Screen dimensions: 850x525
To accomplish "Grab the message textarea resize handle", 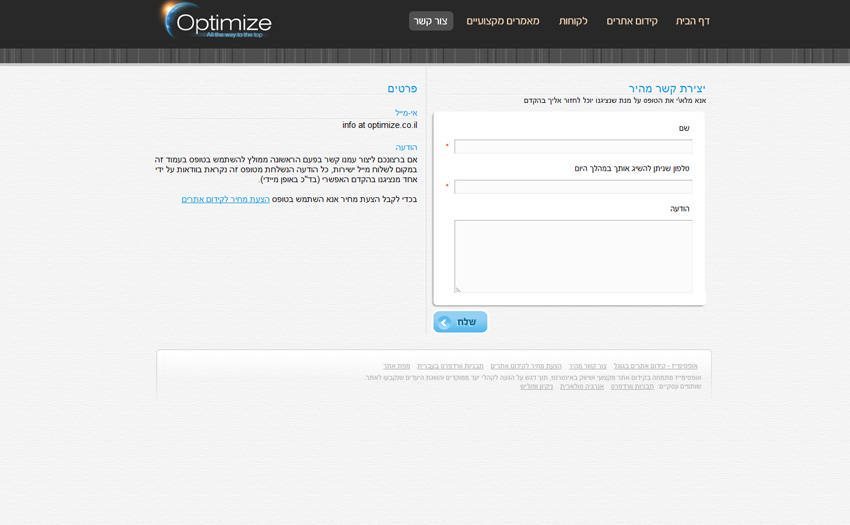I will [458, 290].
